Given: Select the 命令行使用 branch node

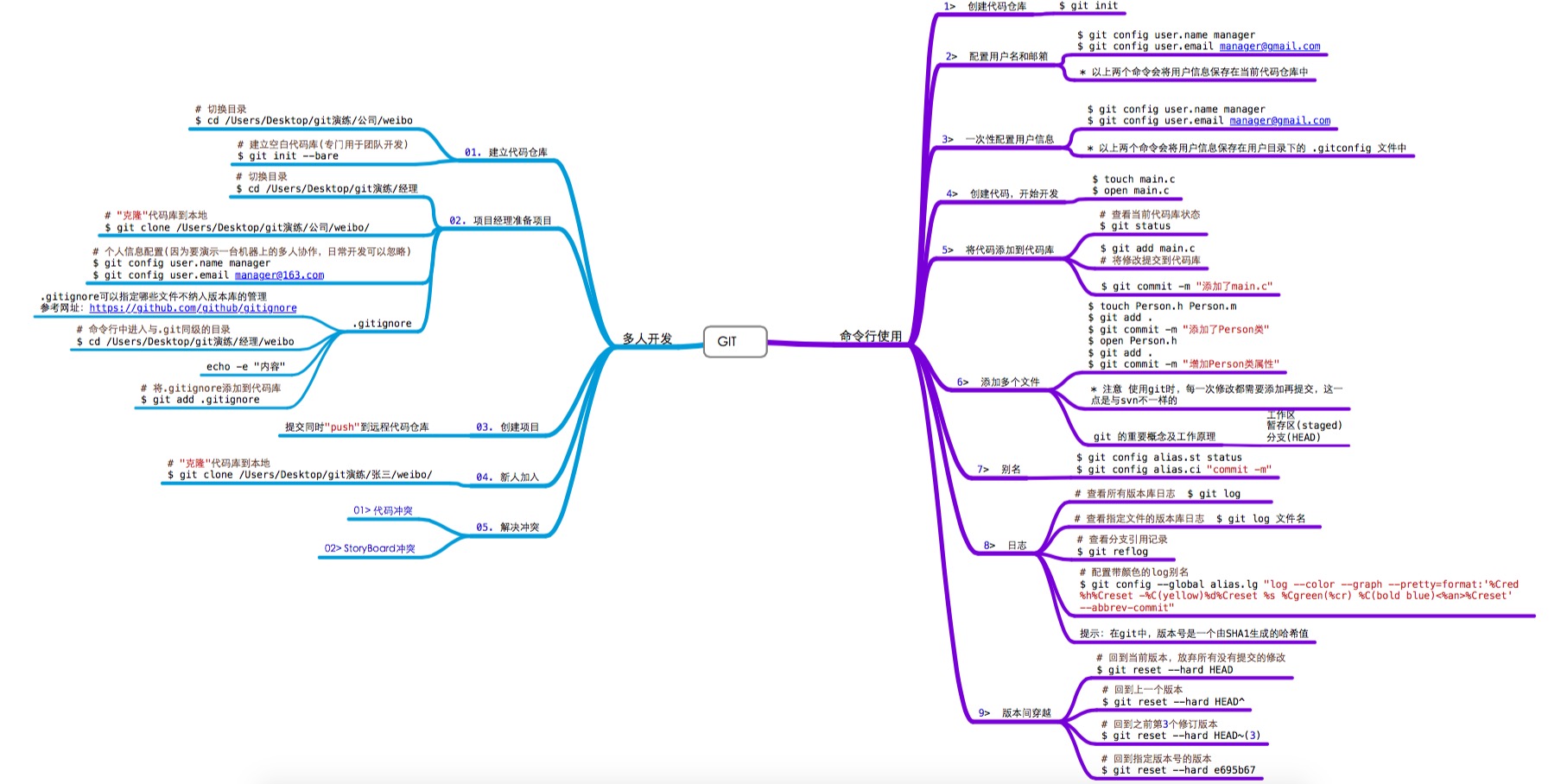Looking at the screenshot, I should (871, 336).
